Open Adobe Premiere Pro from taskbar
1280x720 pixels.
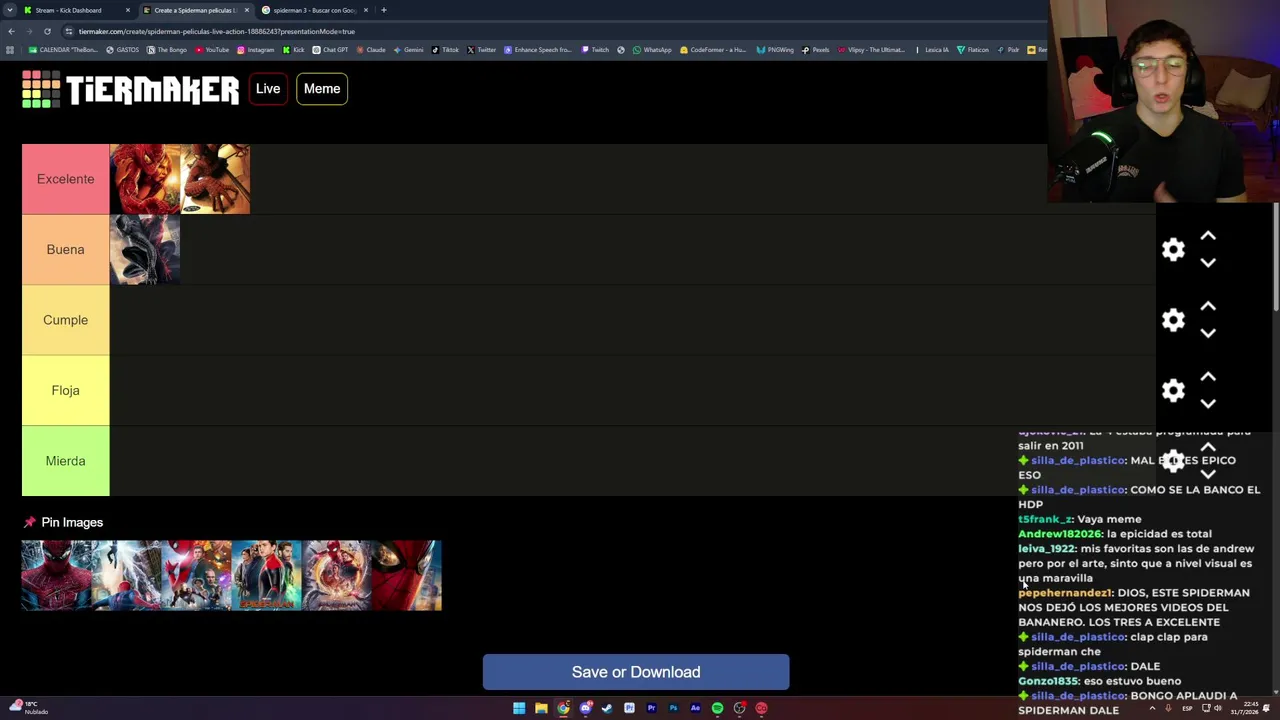tap(651, 708)
